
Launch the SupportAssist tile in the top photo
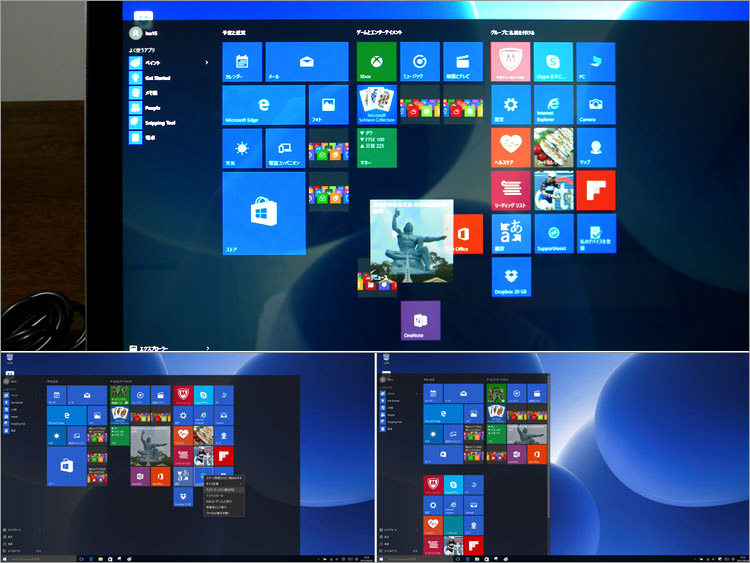[553, 233]
